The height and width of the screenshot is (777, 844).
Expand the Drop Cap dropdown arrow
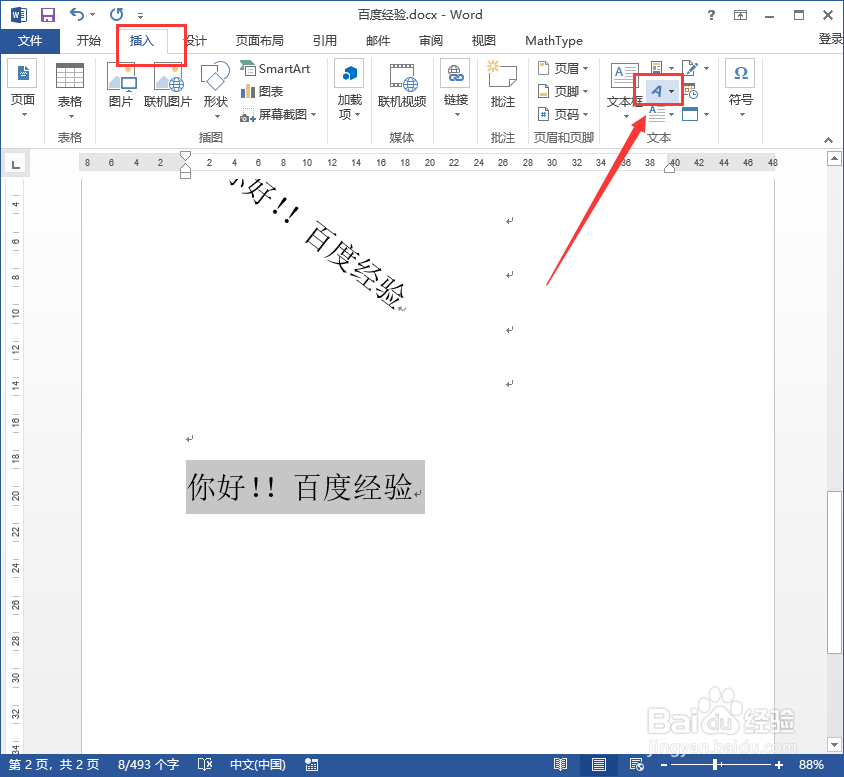point(671,114)
